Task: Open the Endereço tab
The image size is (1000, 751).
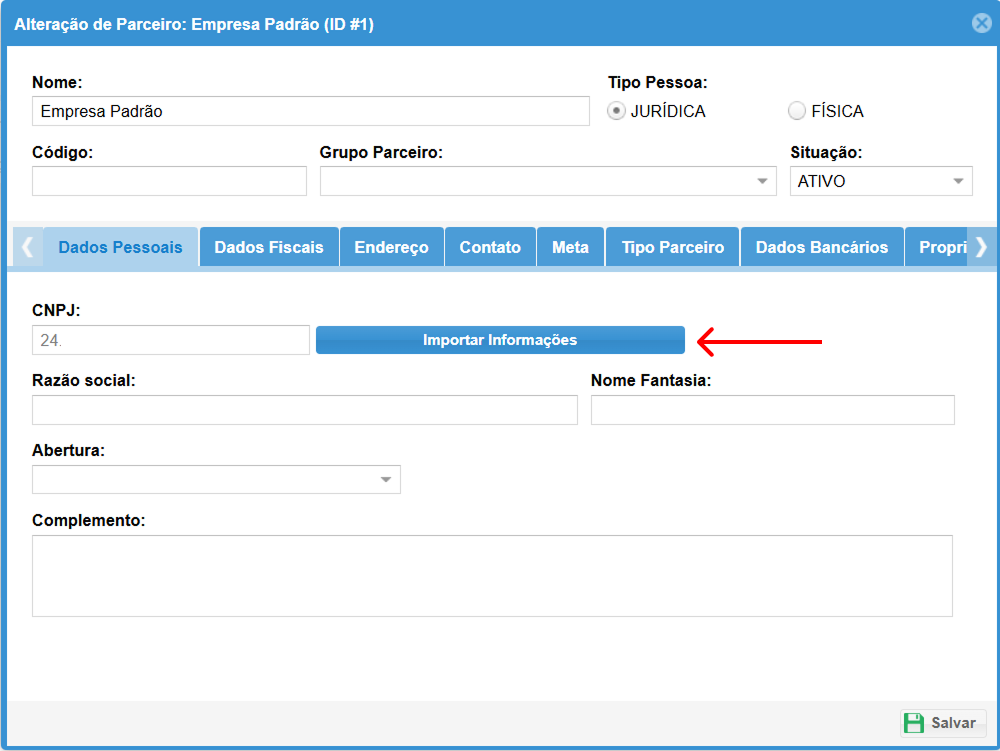Action: [x=391, y=247]
